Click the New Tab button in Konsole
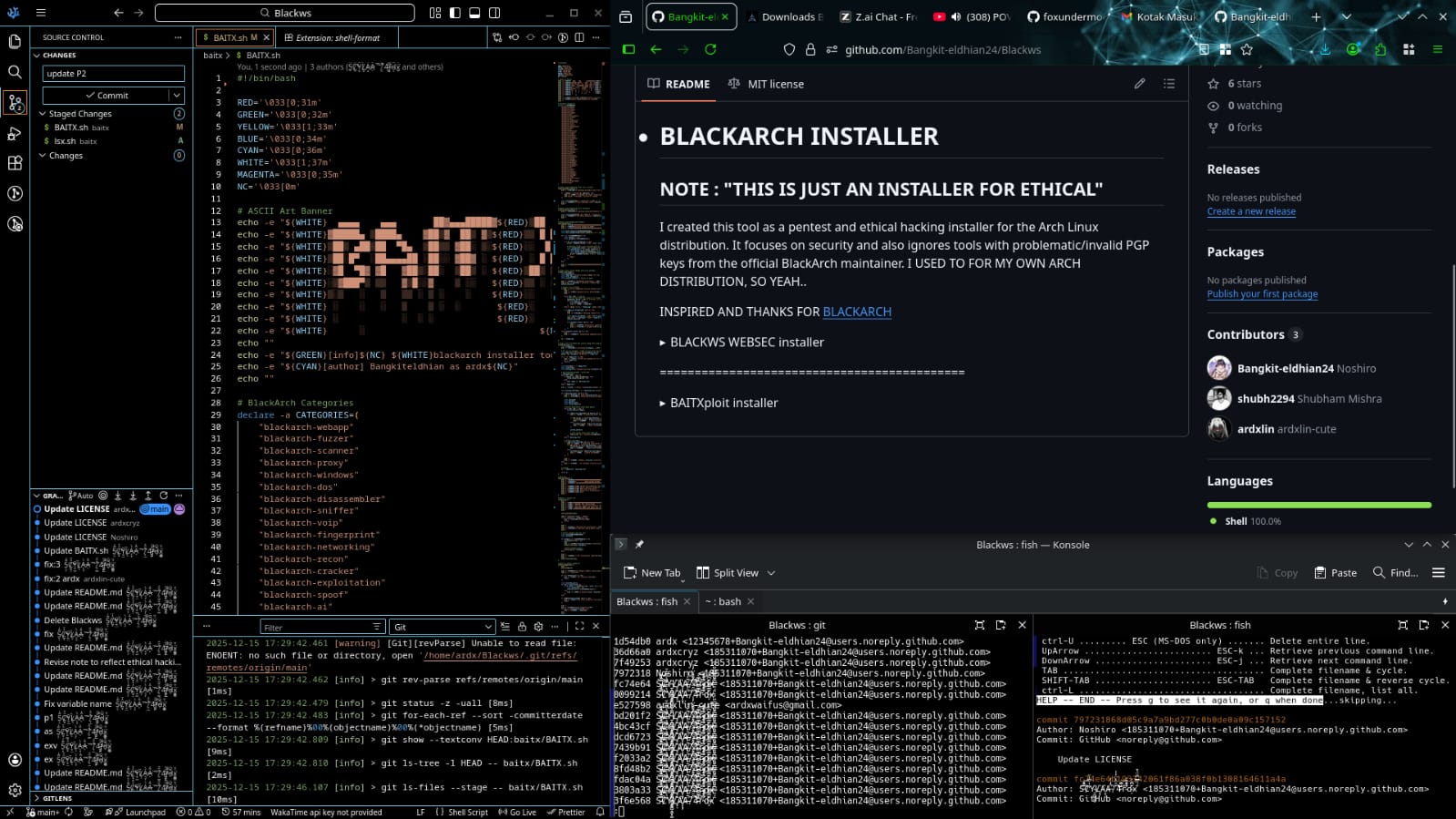Image resolution: width=1456 pixels, height=819 pixels. (652, 573)
